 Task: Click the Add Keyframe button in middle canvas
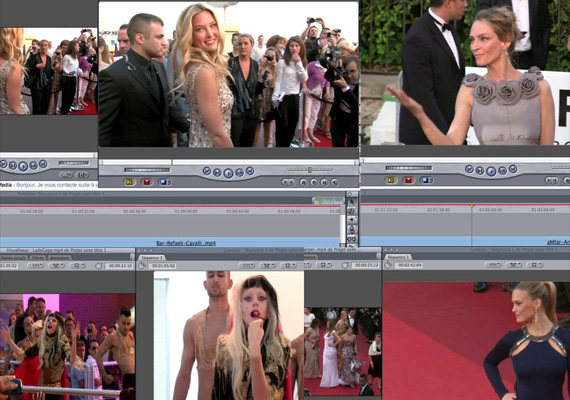tap(313, 182)
